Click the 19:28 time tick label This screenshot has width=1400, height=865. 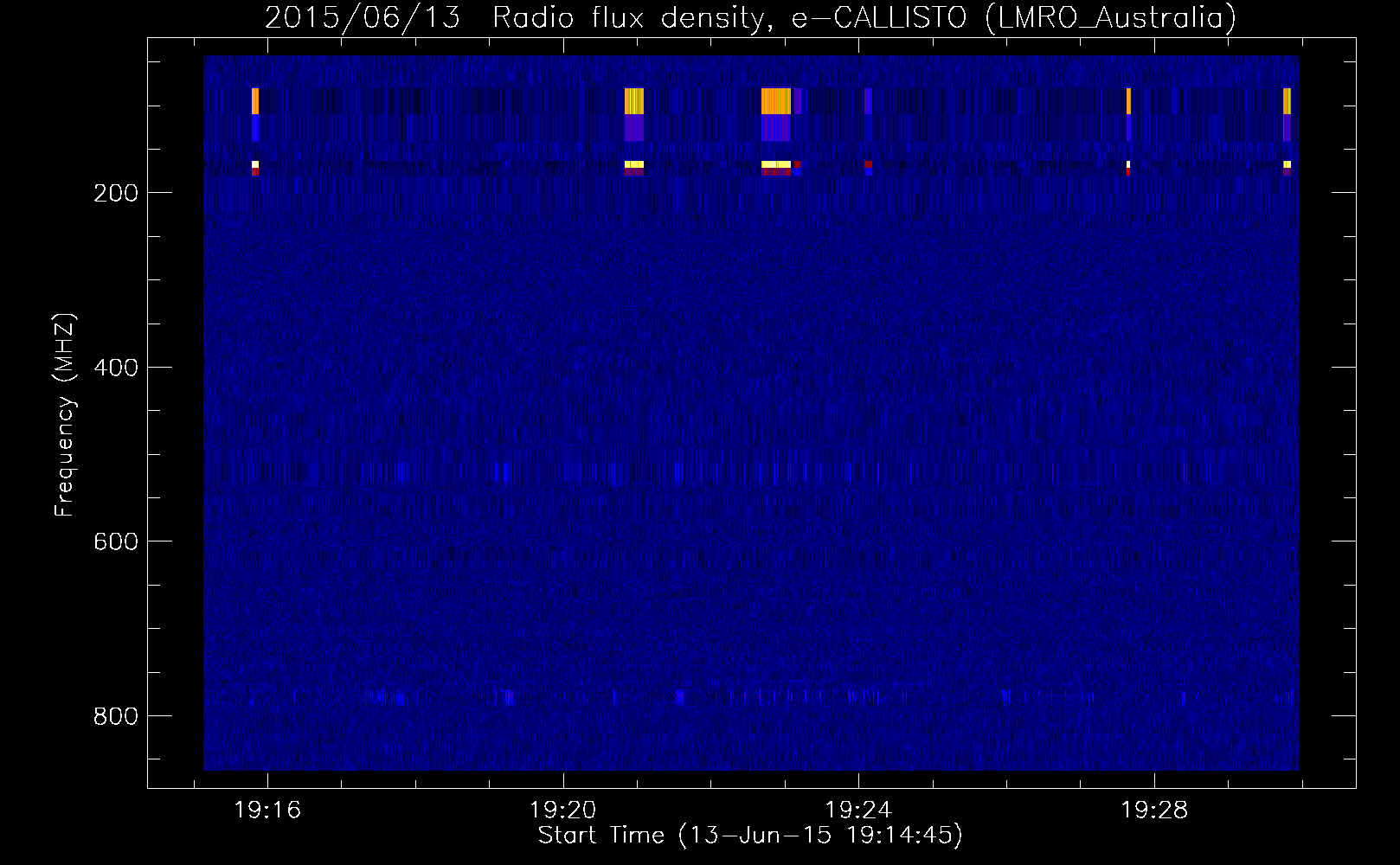click(1154, 811)
